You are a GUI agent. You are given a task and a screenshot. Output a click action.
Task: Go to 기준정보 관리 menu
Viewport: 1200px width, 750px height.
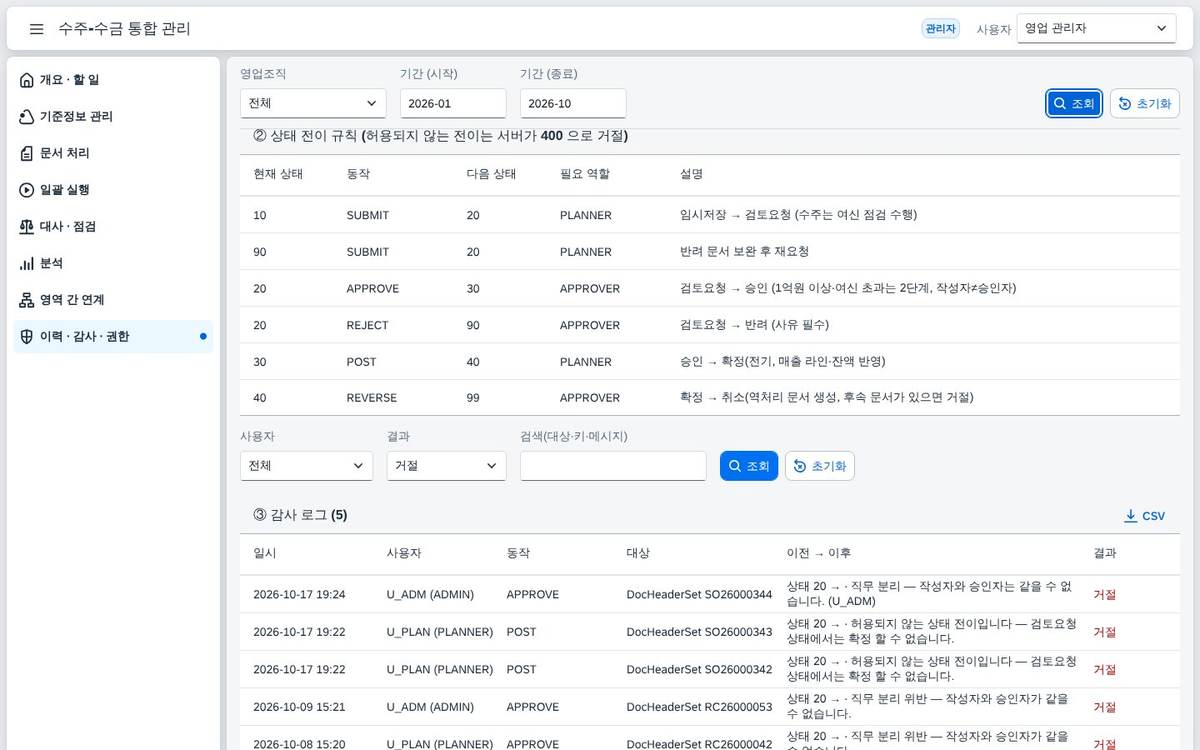click(113, 117)
